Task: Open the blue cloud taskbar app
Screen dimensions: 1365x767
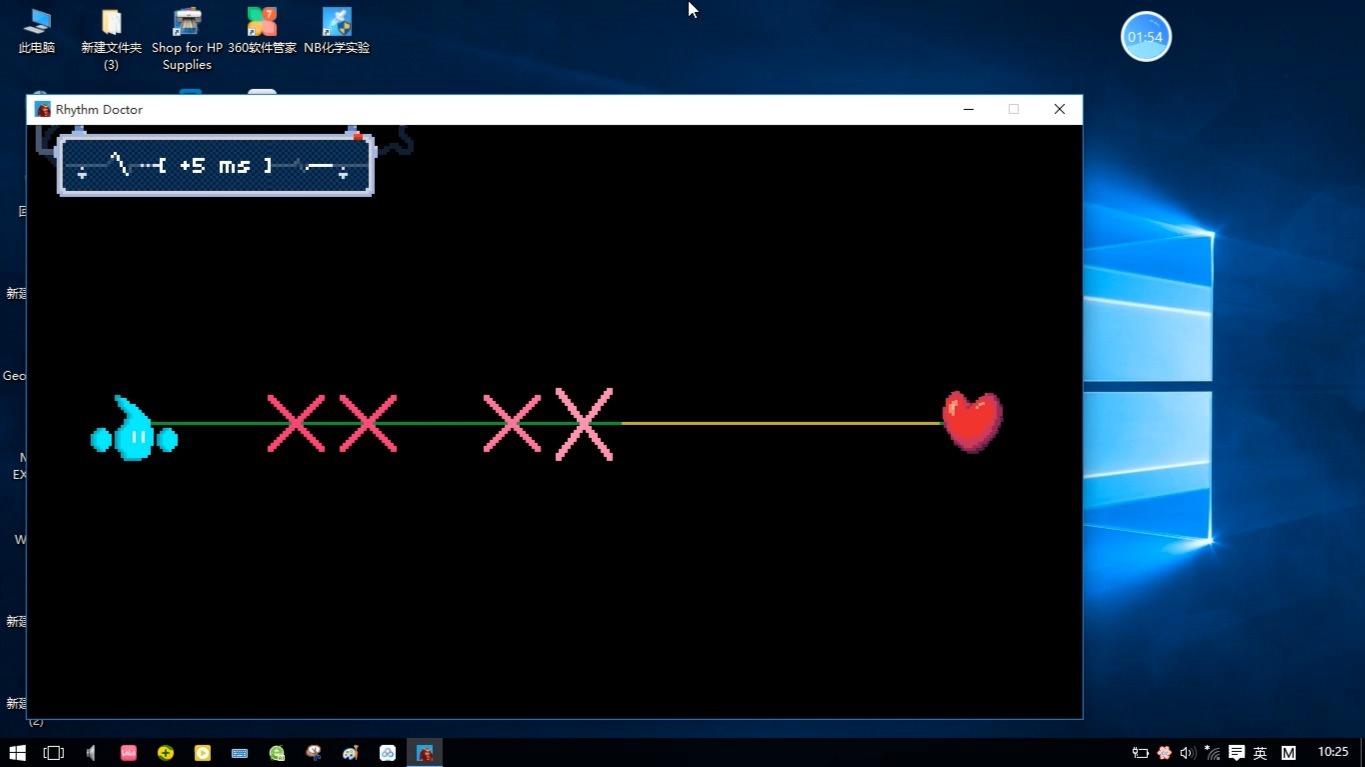Action: 388,753
